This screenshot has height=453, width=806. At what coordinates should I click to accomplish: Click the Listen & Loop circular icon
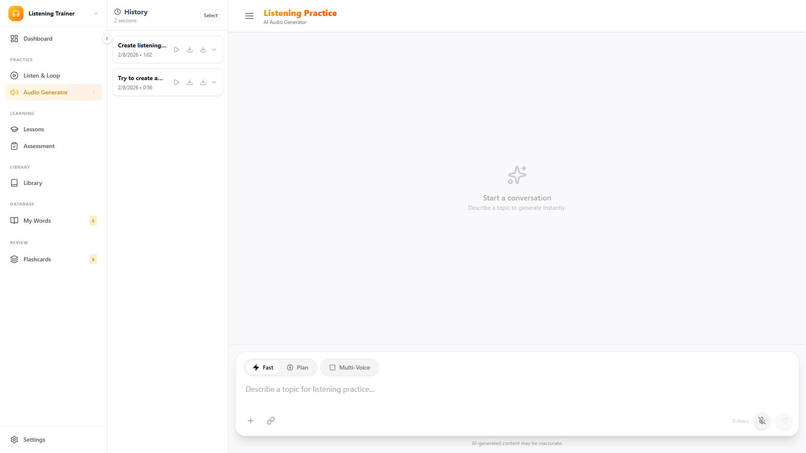click(14, 76)
